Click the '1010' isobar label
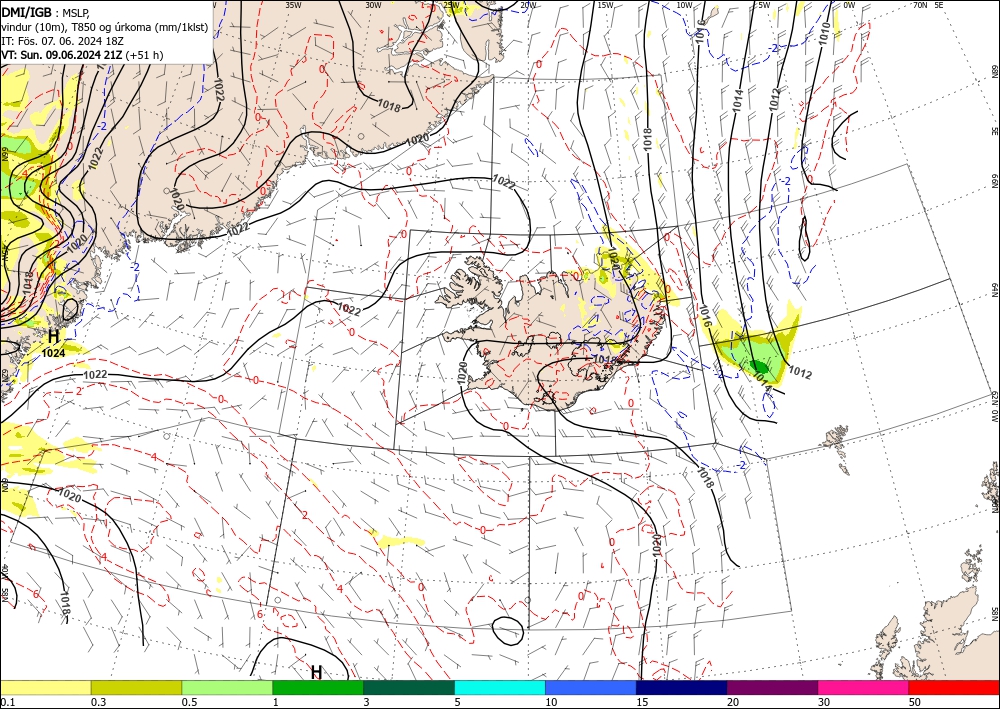Screen dimensions: 1000x709 [825, 32]
